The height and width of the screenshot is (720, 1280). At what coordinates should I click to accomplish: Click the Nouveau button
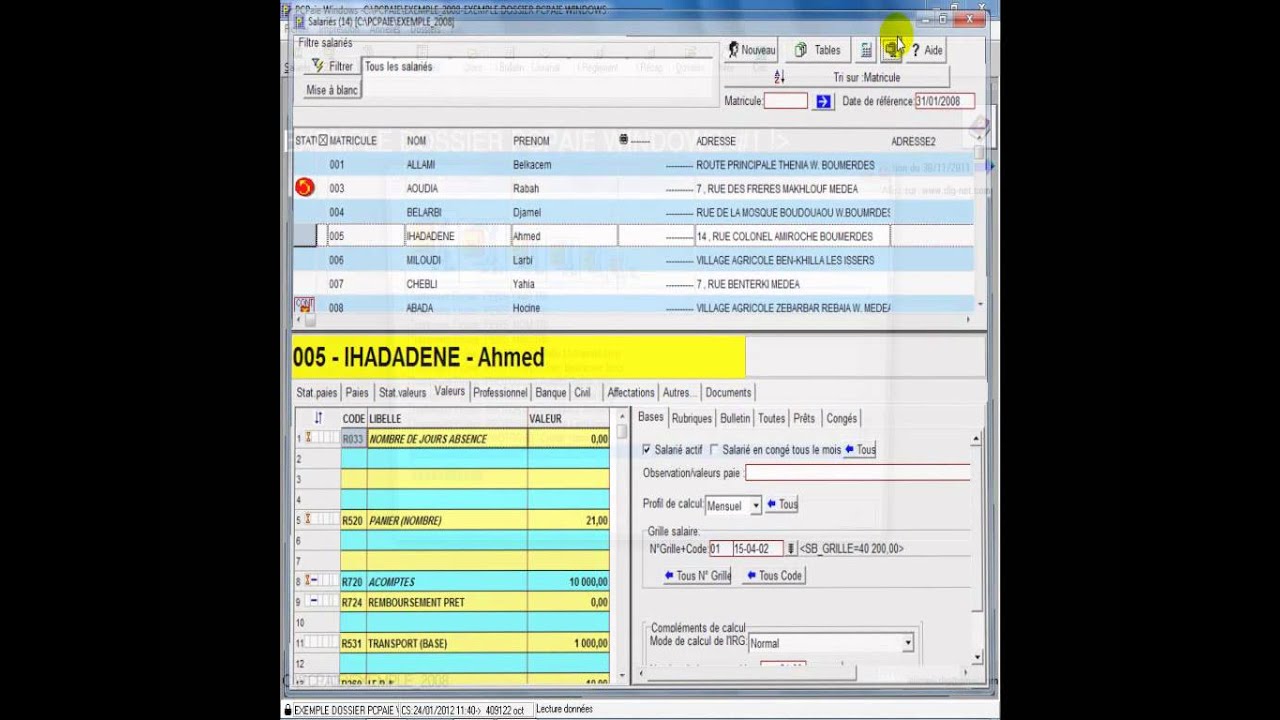(752, 50)
